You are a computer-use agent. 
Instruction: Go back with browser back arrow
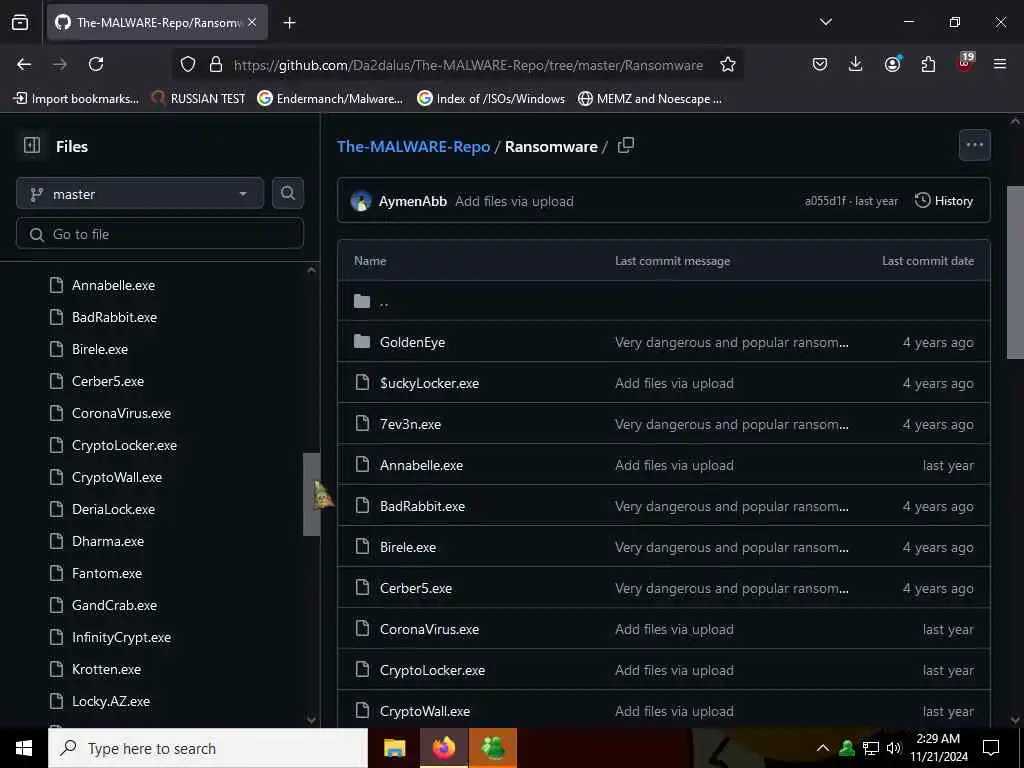coord(24,64)
